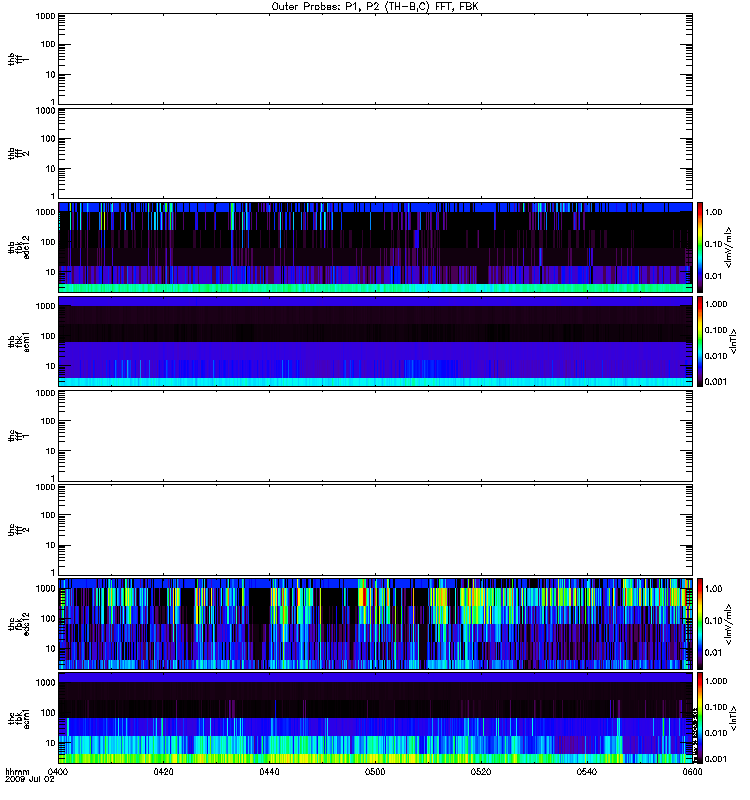Viewport: 750px width, 800px height.
Task: Click the 0520 time axis label
Action: click(481, 771)
